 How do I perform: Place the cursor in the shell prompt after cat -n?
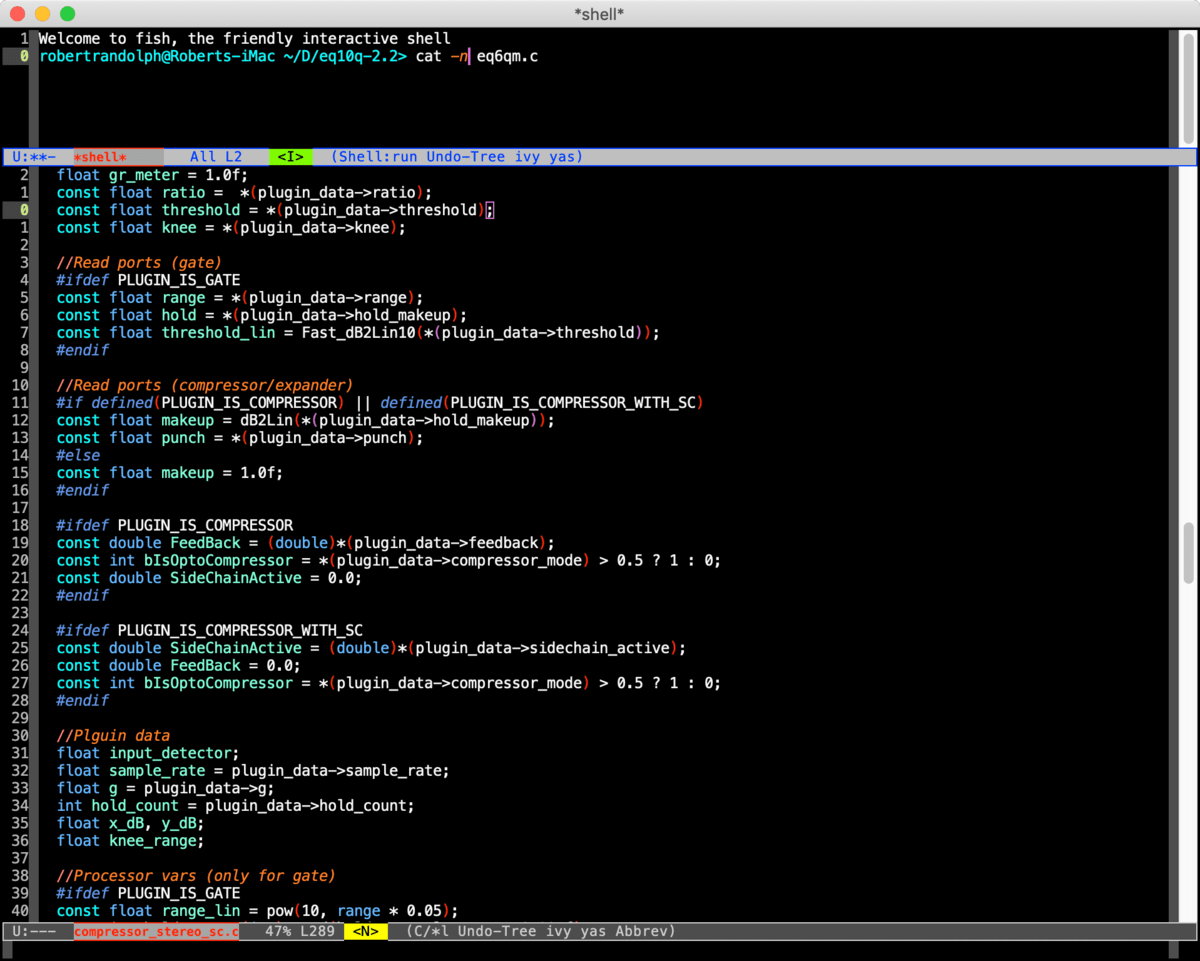pyautogui.click(x=470, y=56)
